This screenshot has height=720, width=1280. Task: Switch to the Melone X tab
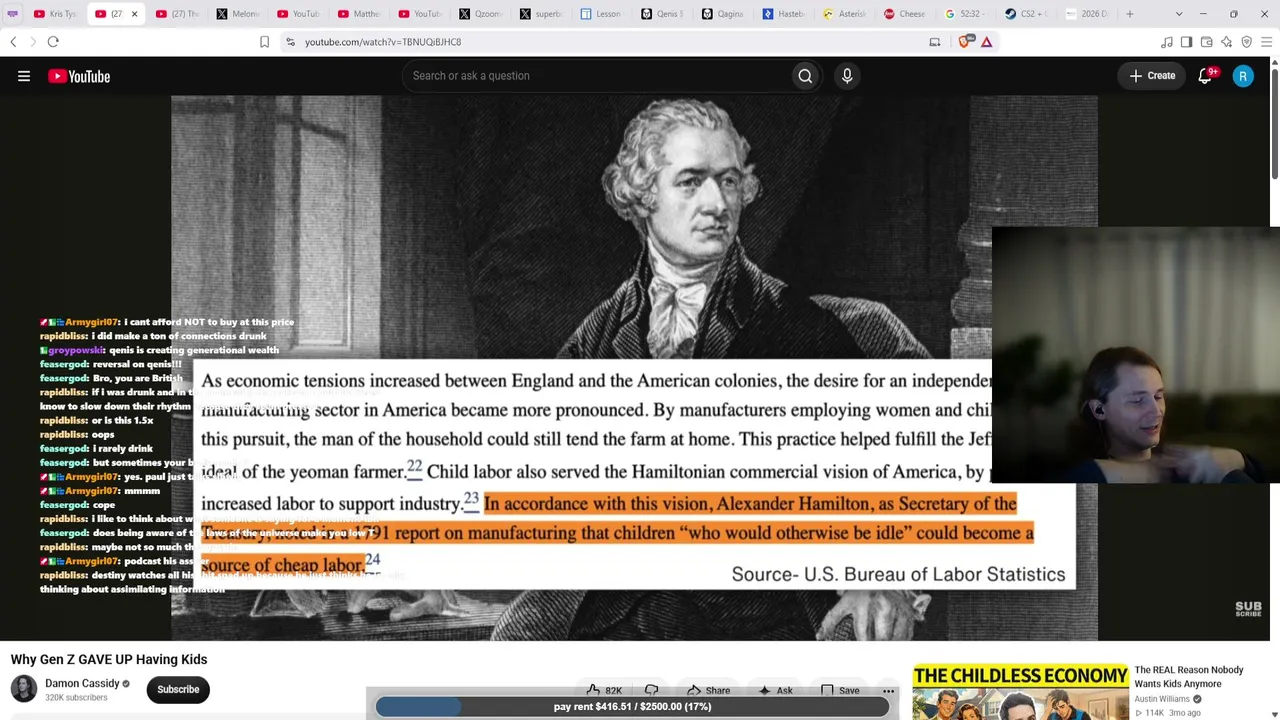coord(237,14)
